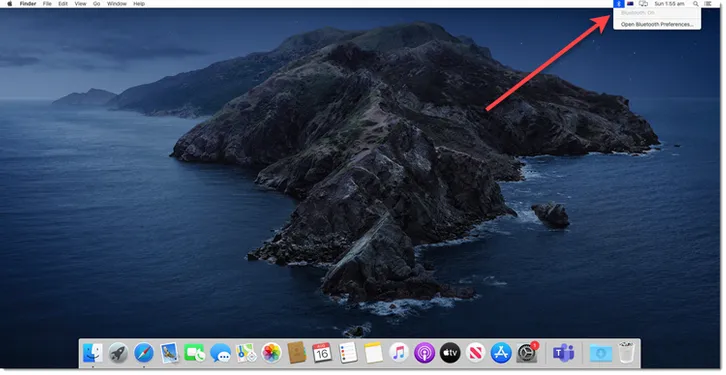Open the input source flag menu
Image resolution: width=726 pixels, height=375 pixels.
coord(630,4)
